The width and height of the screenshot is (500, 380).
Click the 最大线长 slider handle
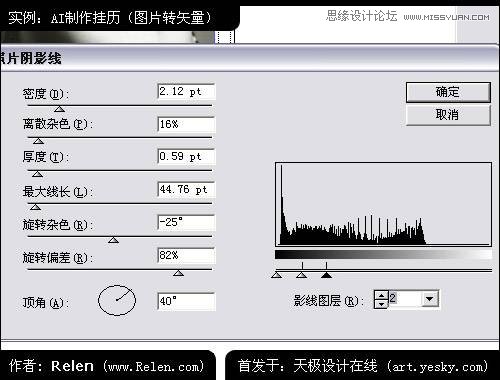coord(35,207)
